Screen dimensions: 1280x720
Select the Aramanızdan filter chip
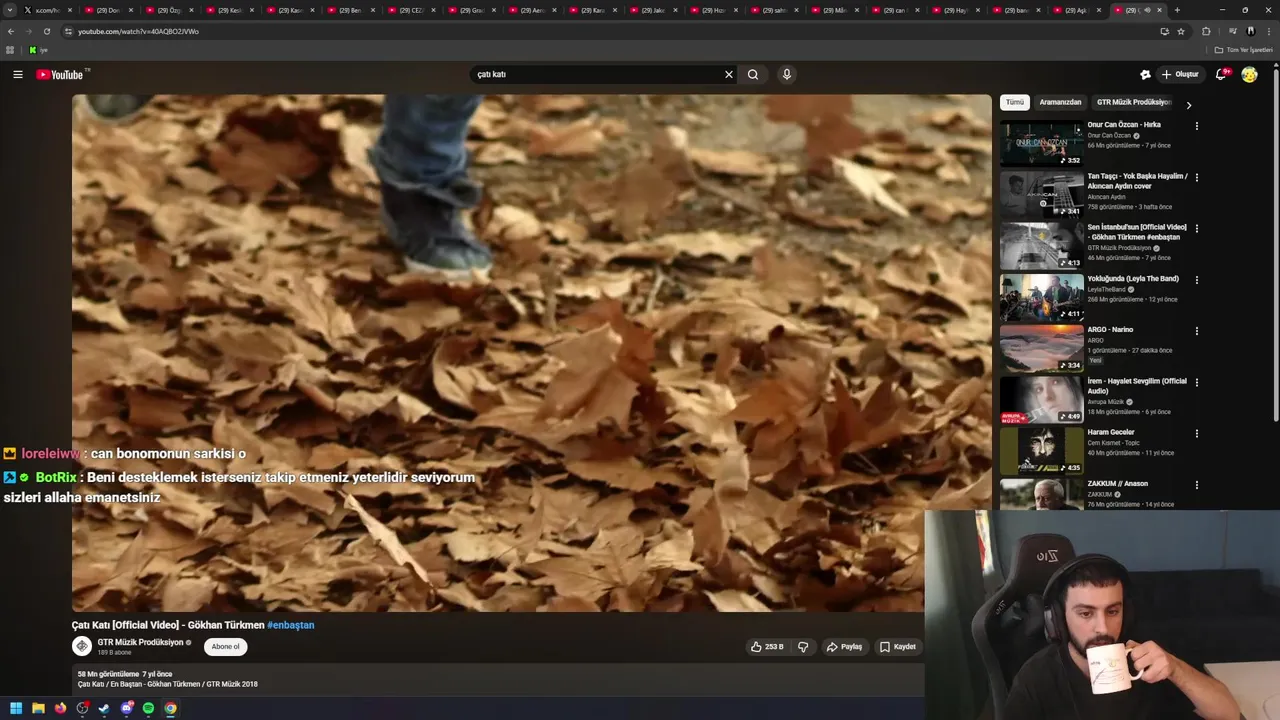pos(1060,102)
